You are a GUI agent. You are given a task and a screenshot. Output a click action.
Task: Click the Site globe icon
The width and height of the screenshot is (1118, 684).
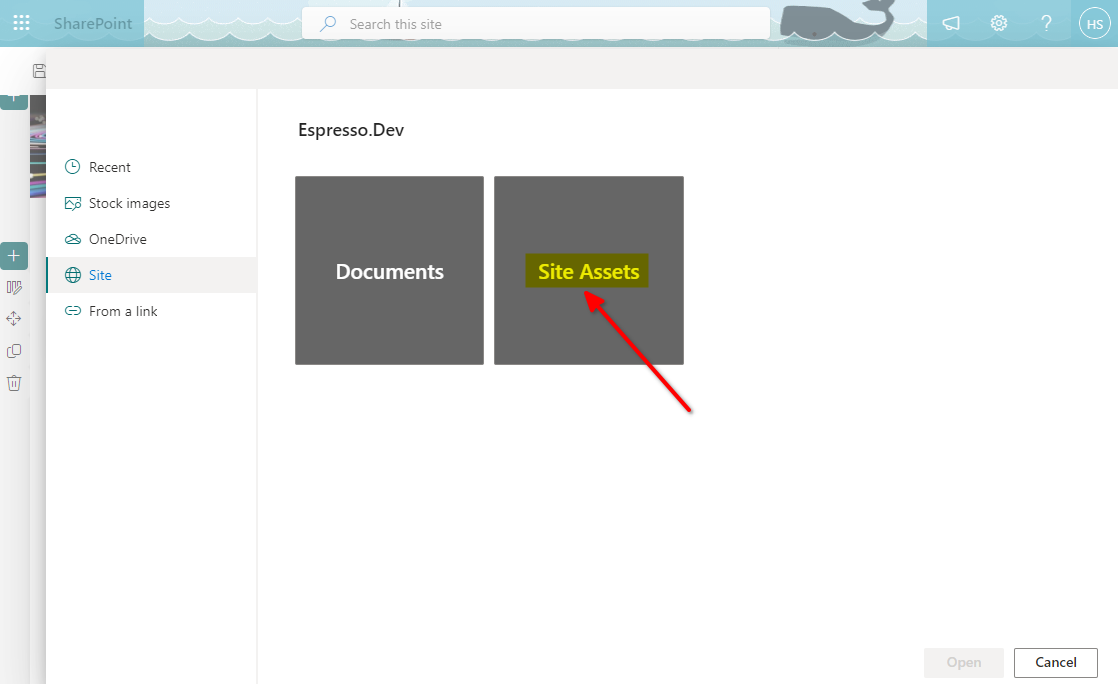coord(73,275)
